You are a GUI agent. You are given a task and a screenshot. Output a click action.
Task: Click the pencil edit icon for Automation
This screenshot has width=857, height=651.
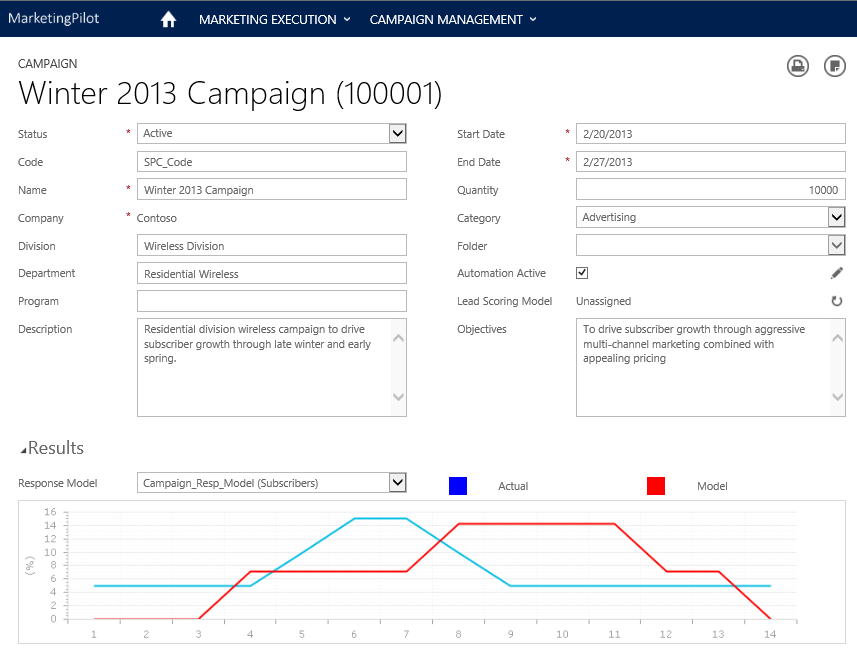(837, 273)
